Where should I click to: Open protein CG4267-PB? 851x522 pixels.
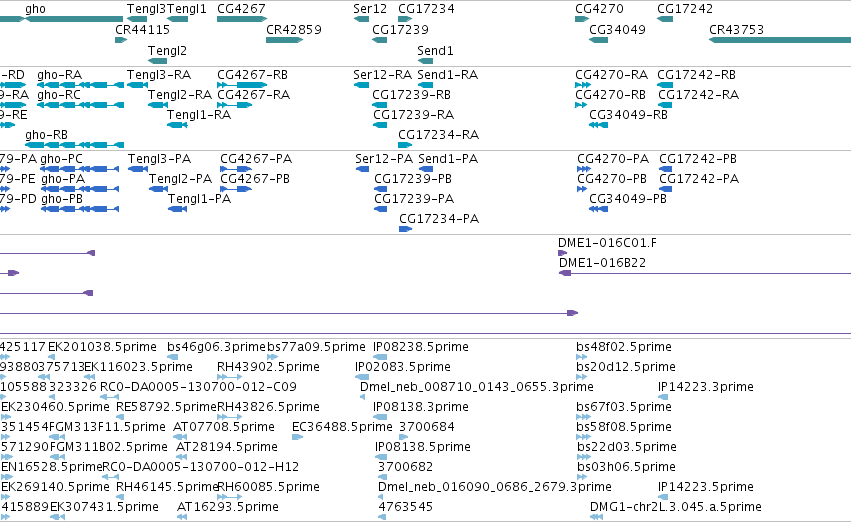(x=255, y=179)
